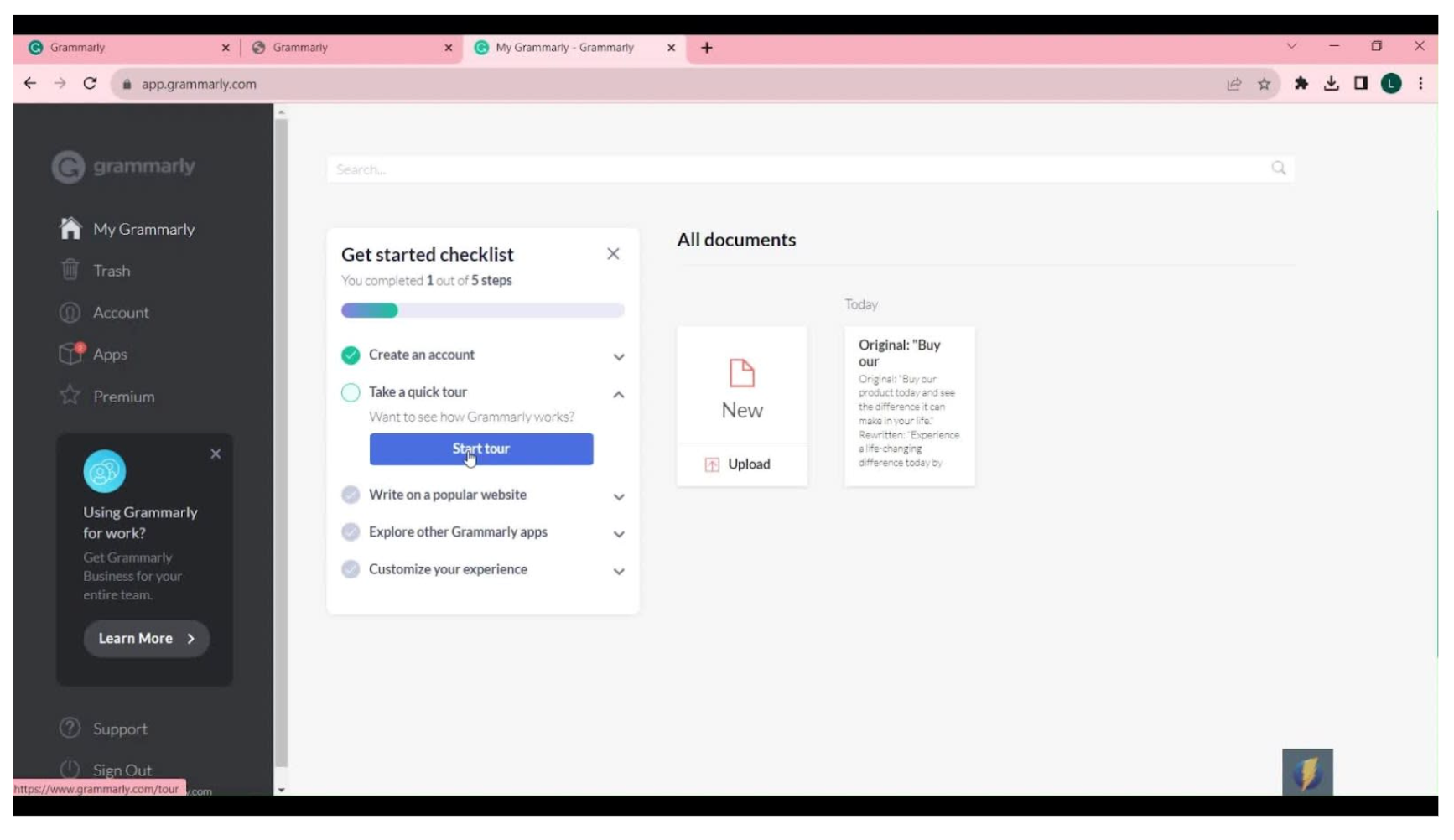
Task: Expand Customize your experience step
Action: tap(619, 572)
